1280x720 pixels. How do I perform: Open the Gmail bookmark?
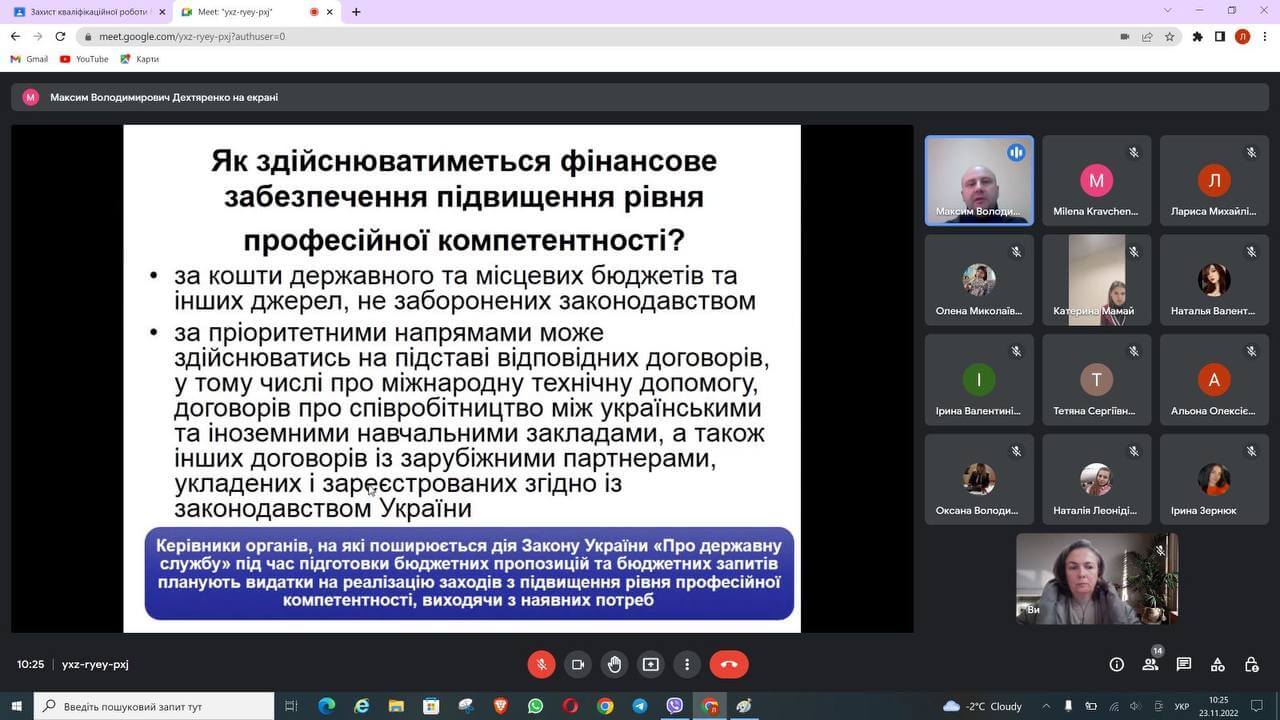[29, 59]
